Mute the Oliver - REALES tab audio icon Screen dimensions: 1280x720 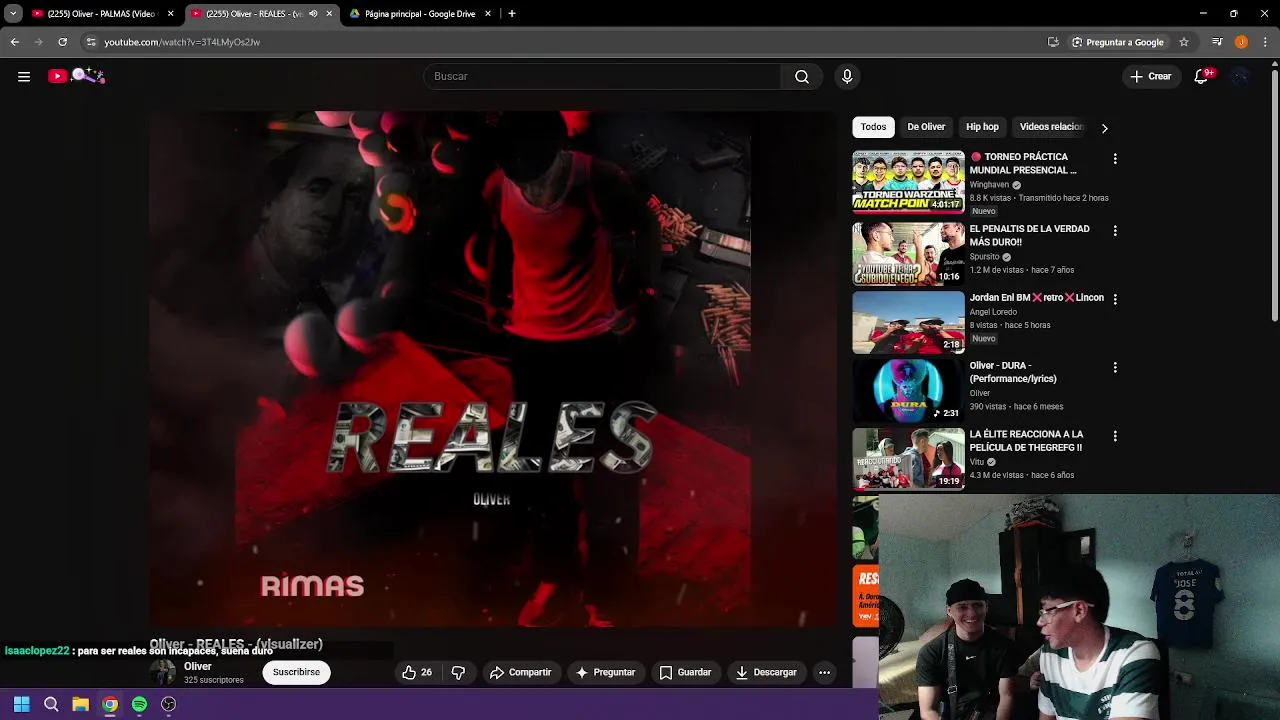[313, 14]
